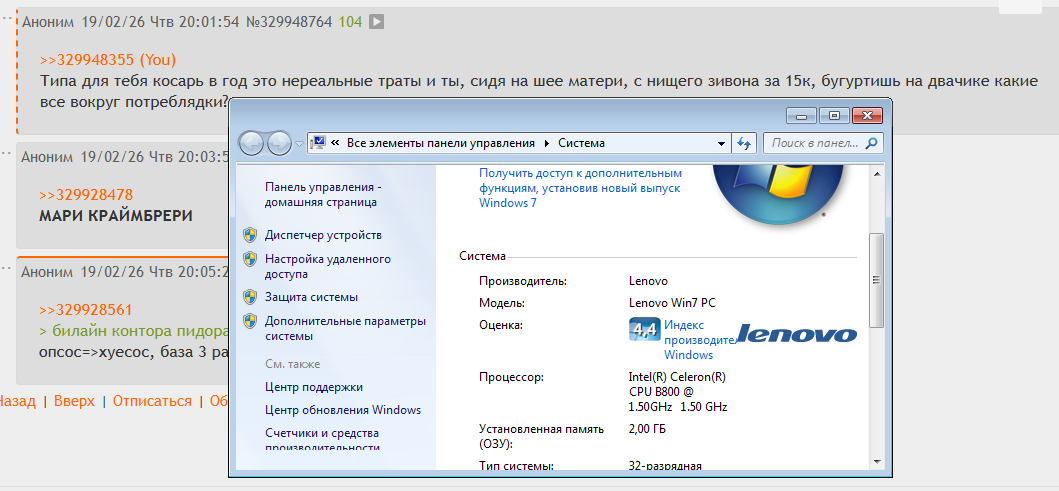Click '2,00 ГБ' installed memory value
This screenshot has height=491, width=1059.
point(647,429)
